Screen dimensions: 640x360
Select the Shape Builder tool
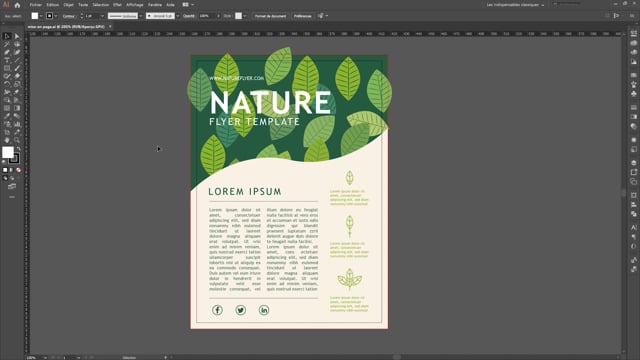point(7,100)
